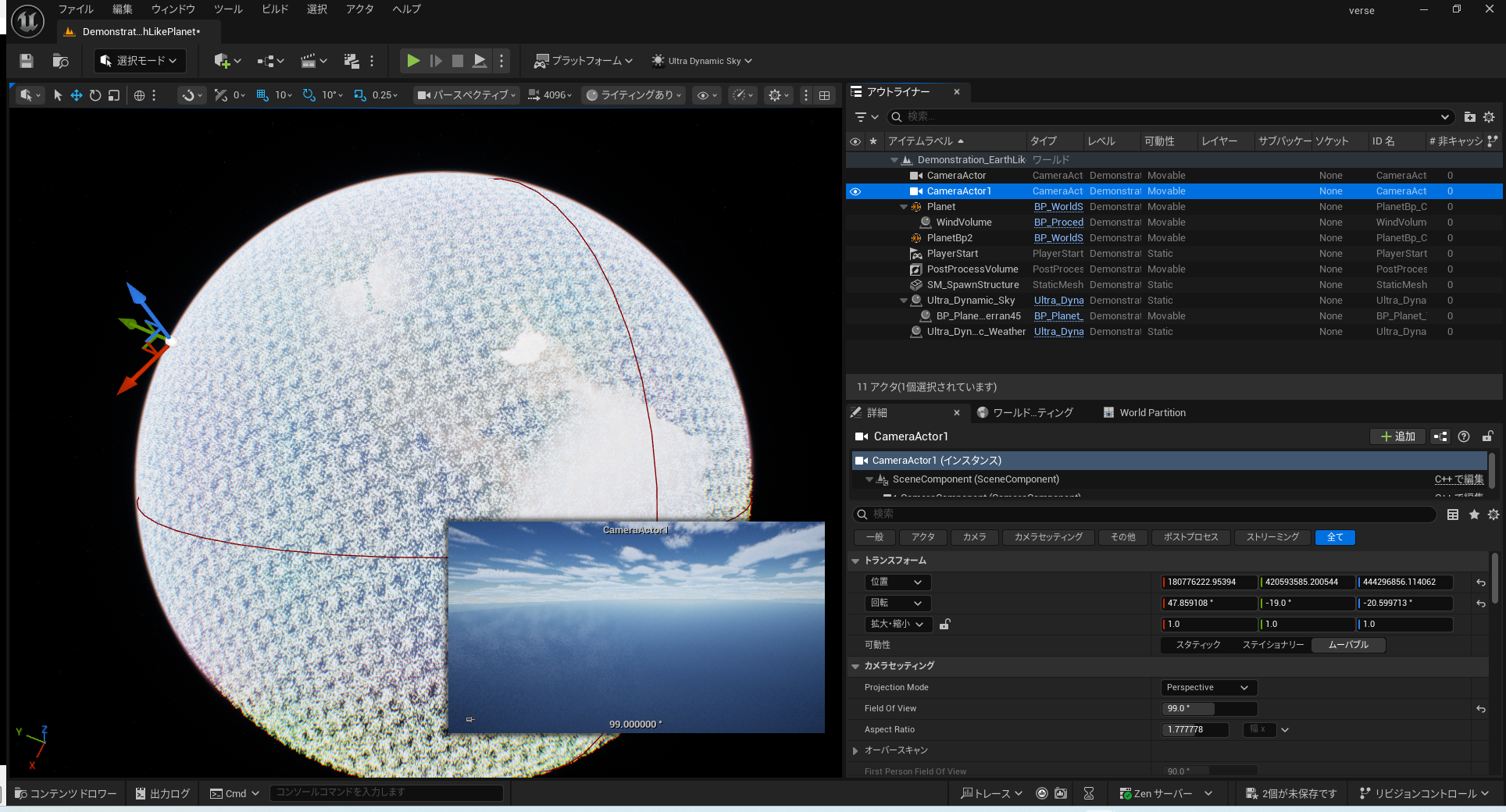Open the 選択モード dropdown

tap(139, 61)
